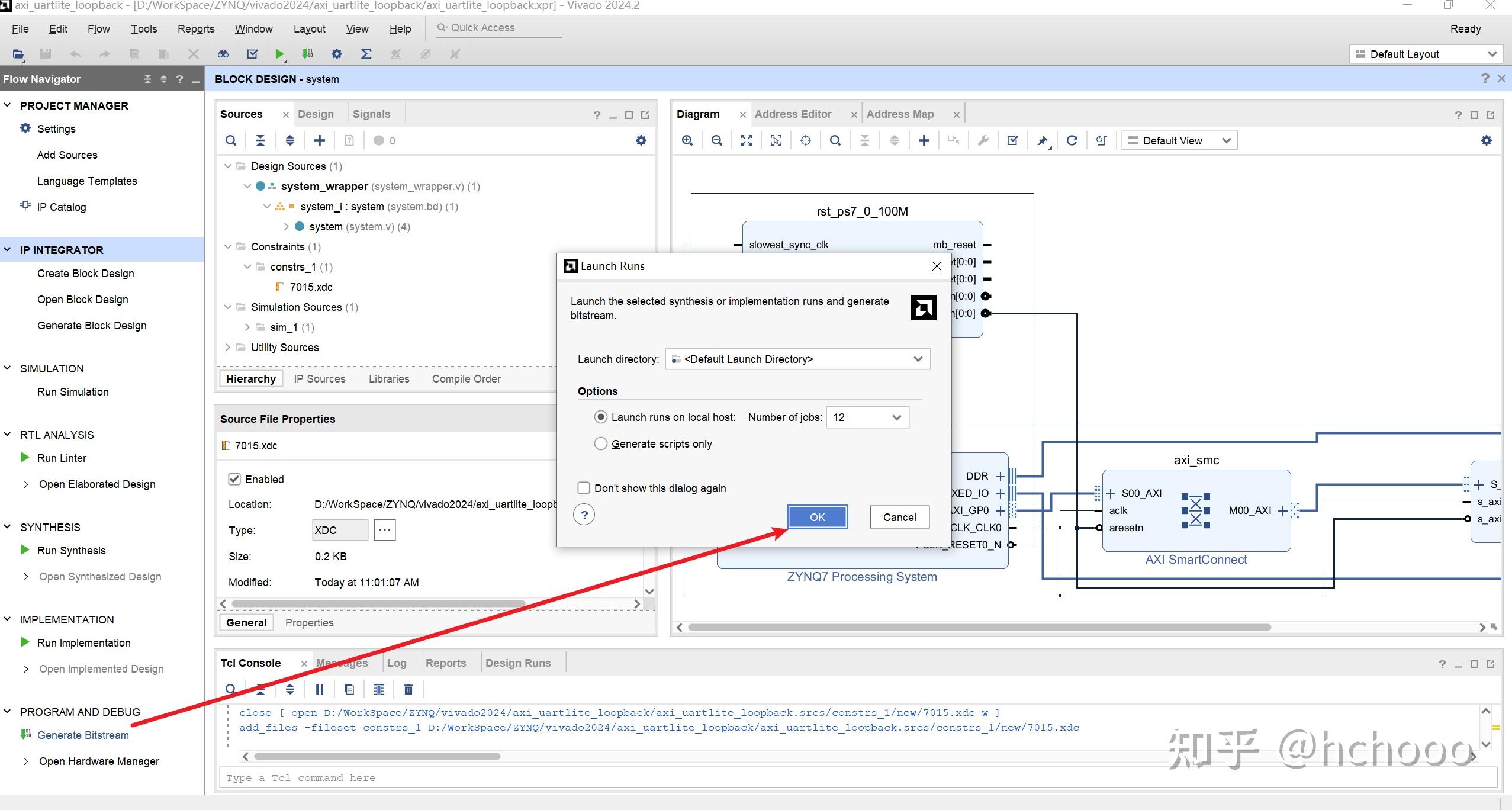This screenshot has height=810, width=1512.
Task: Click the Validate Design checkmark in diagram toolbar
Action: click(1012, 140)
